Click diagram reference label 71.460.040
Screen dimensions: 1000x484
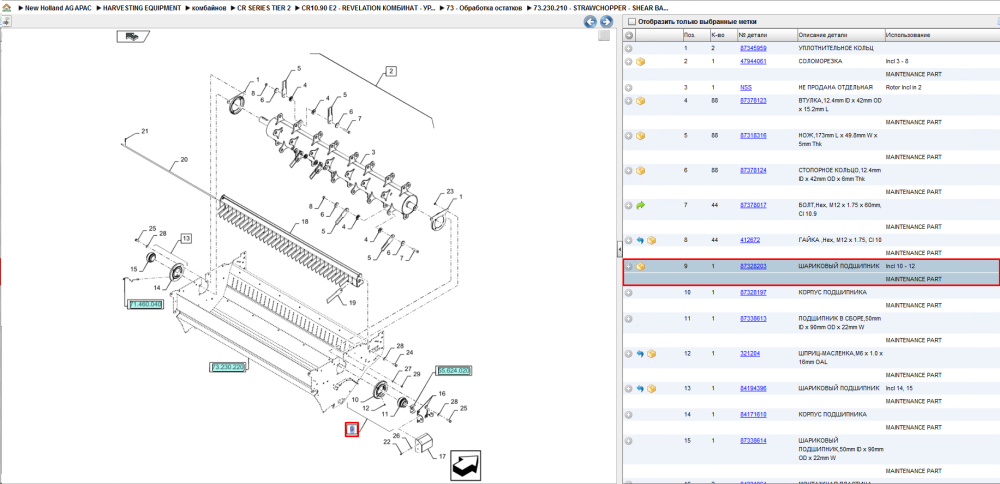(145, 304)
